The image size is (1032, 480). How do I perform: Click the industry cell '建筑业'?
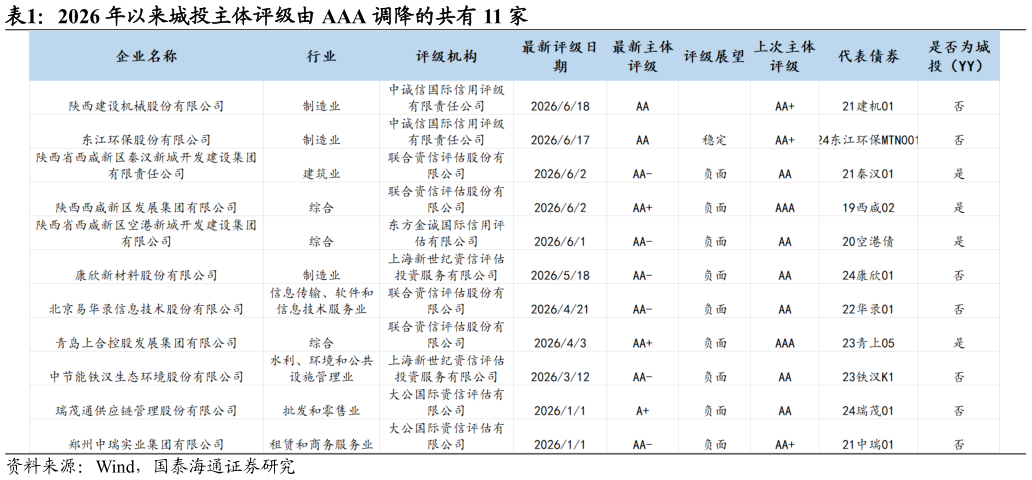pos(321,174)
